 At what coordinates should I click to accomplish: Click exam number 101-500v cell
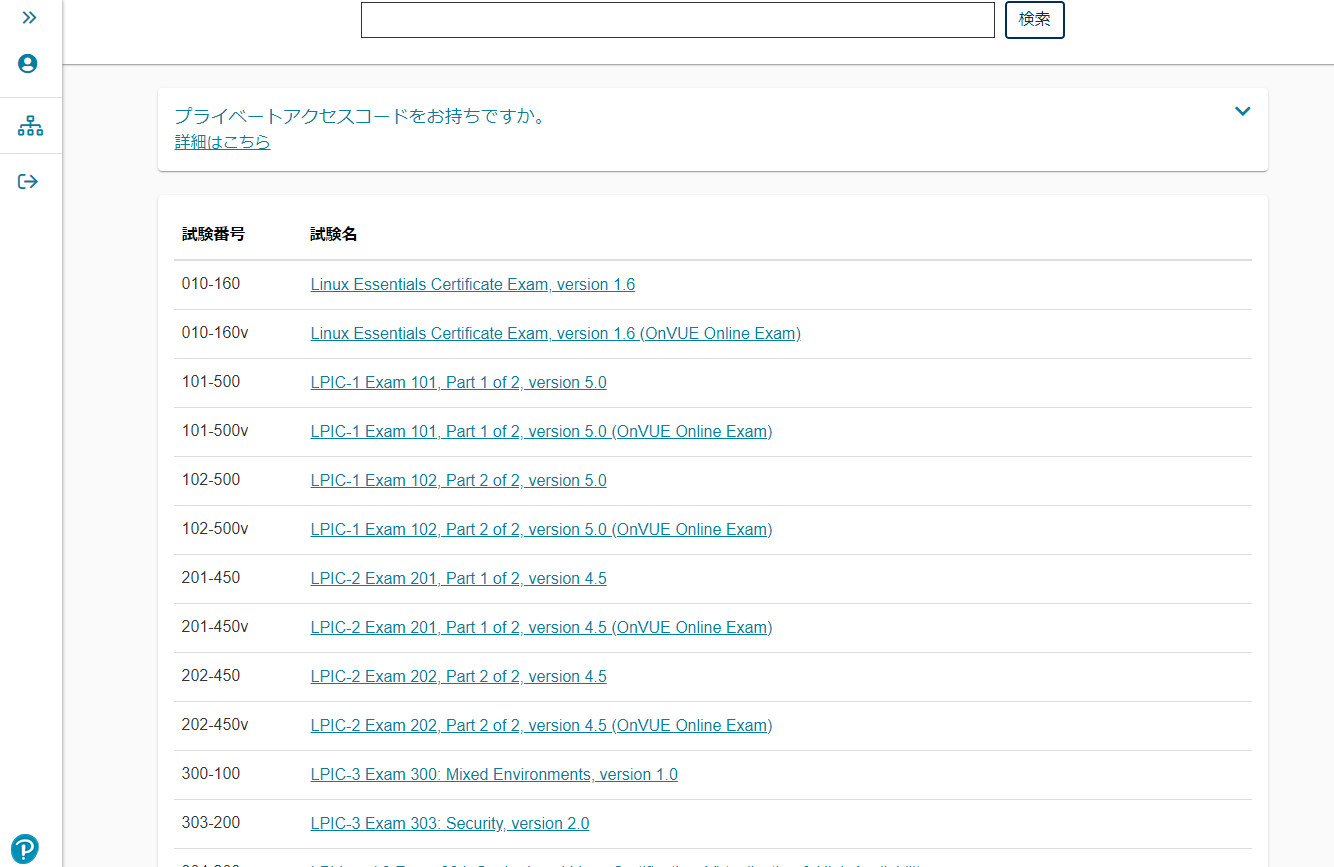pos(215,431)
